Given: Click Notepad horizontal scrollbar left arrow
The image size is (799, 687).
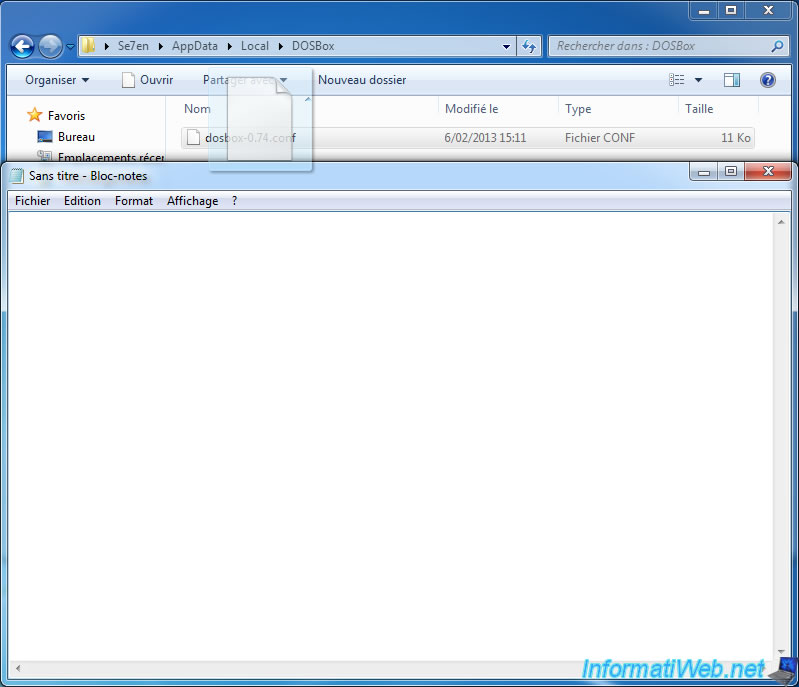Looking at the screenshot, I should pos(18,668).
